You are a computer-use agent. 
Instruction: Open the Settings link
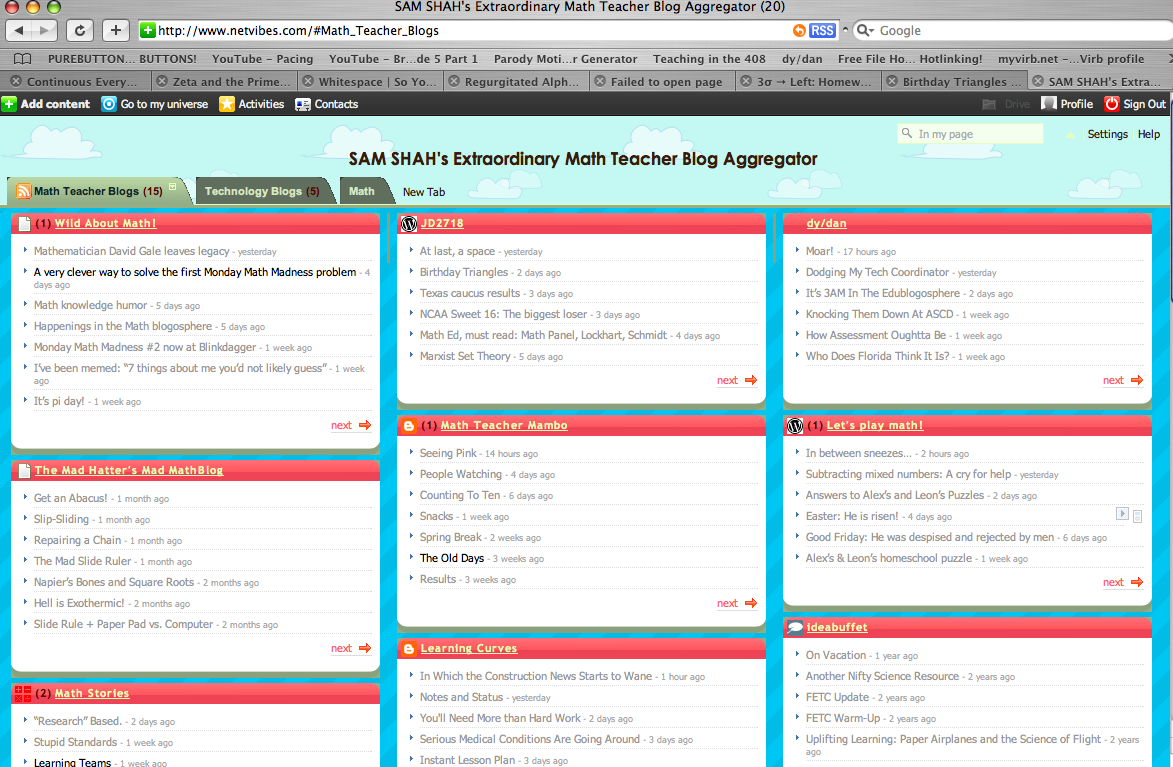click(1107, 134)
